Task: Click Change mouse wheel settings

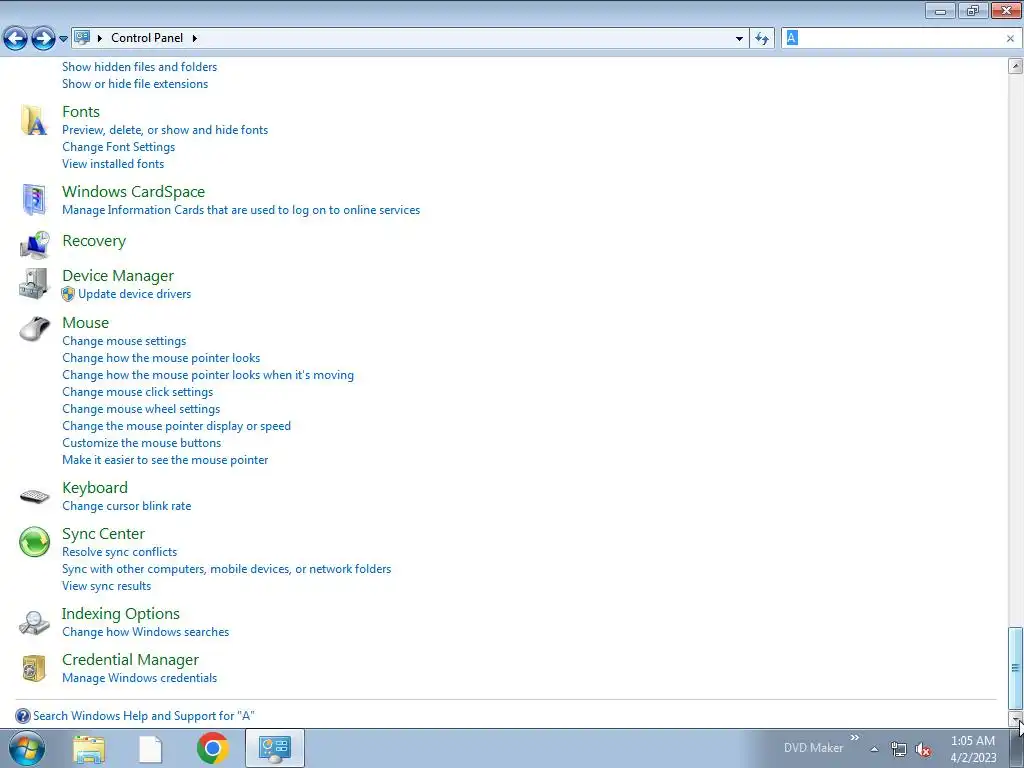Action: 141,409
